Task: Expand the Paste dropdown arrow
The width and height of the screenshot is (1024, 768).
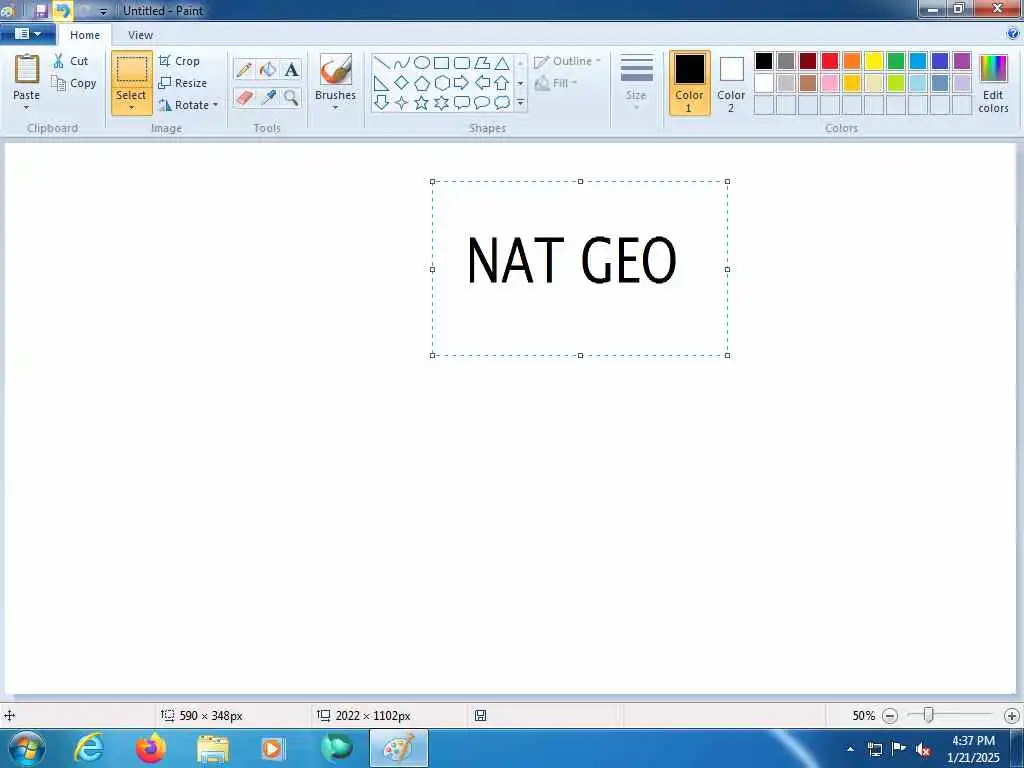Action: point(27,108)
